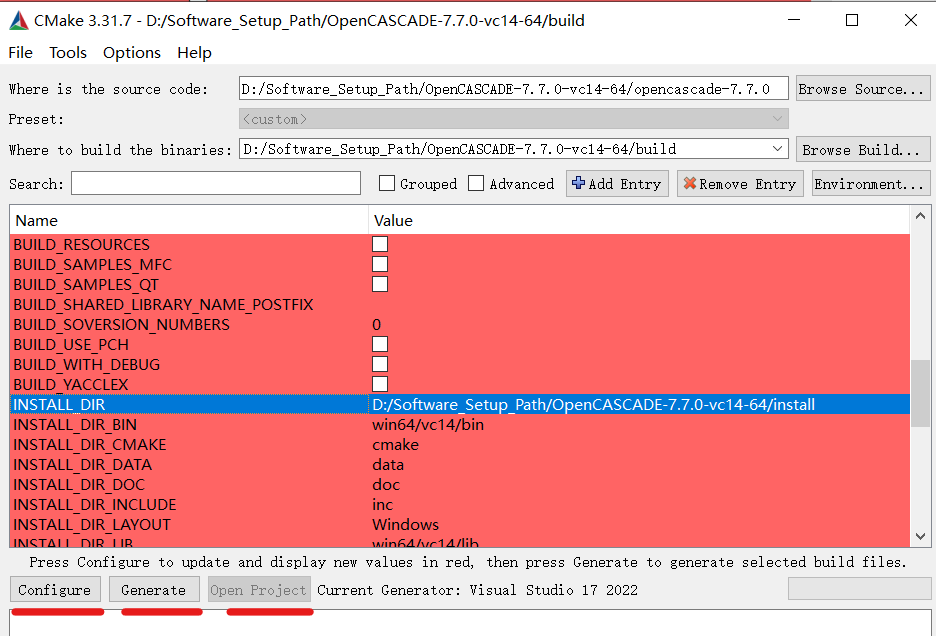Enable the BUILD_USE_PCH checkbox
This screenshot has width=936, height=636.
(x=380, y=344)
